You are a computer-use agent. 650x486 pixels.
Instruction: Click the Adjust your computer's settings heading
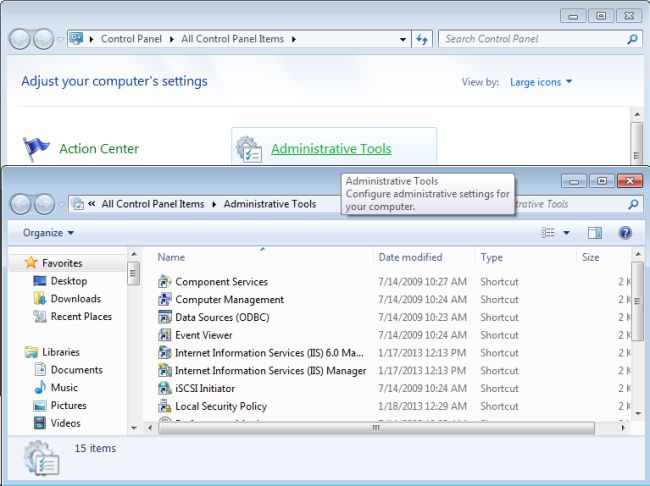[114, 81]
